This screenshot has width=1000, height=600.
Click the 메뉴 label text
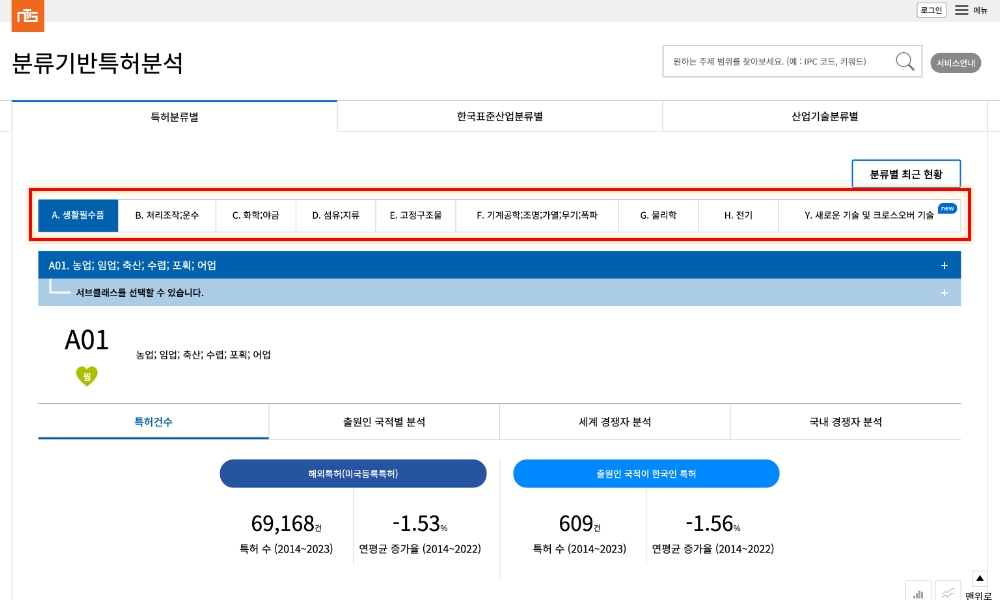980,10
